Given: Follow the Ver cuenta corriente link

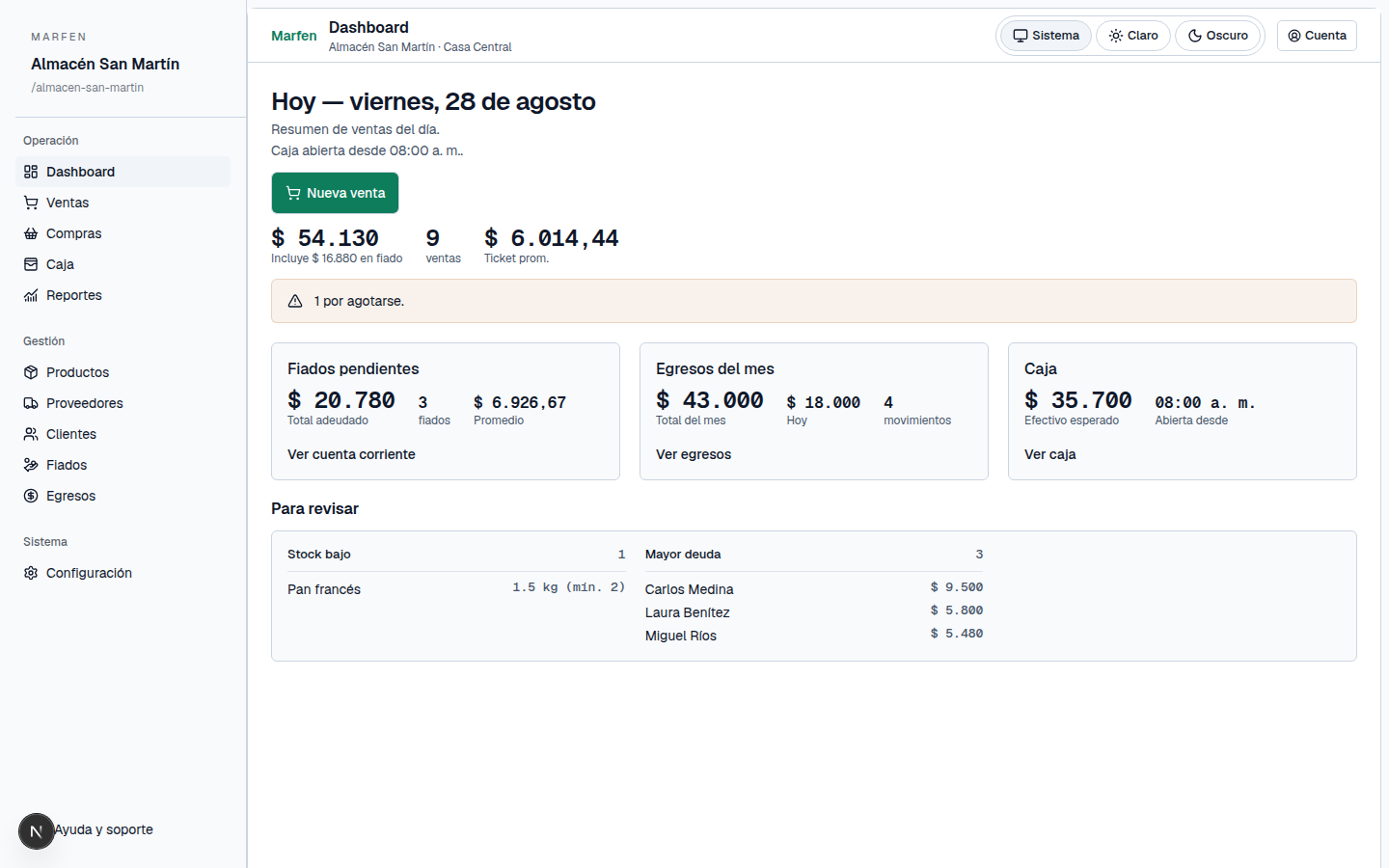Looking at the screenshot, I should click(x=351, y=454).
